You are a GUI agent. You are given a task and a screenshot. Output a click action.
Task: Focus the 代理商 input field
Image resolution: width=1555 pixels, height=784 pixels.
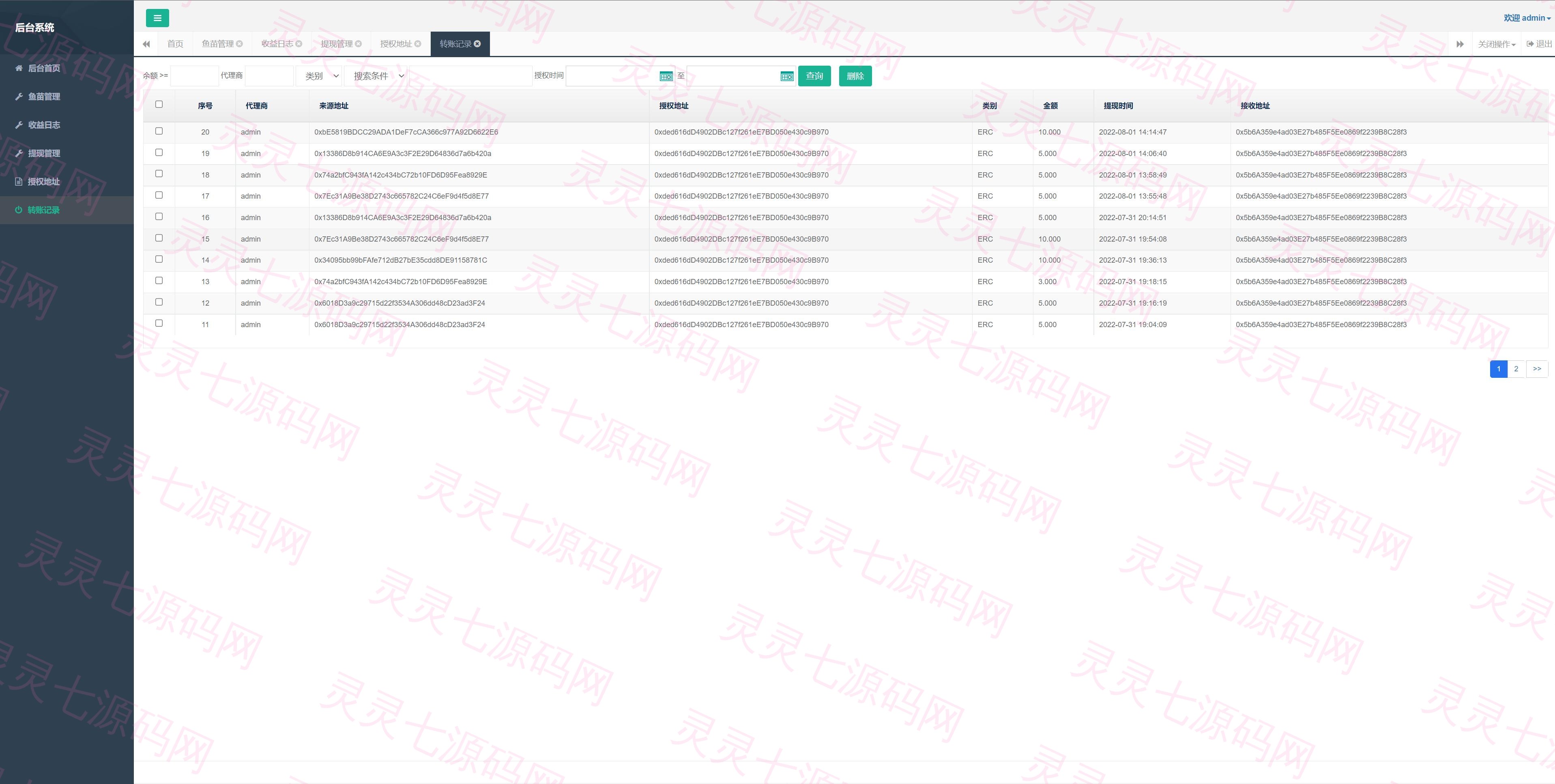pos(269,76)
